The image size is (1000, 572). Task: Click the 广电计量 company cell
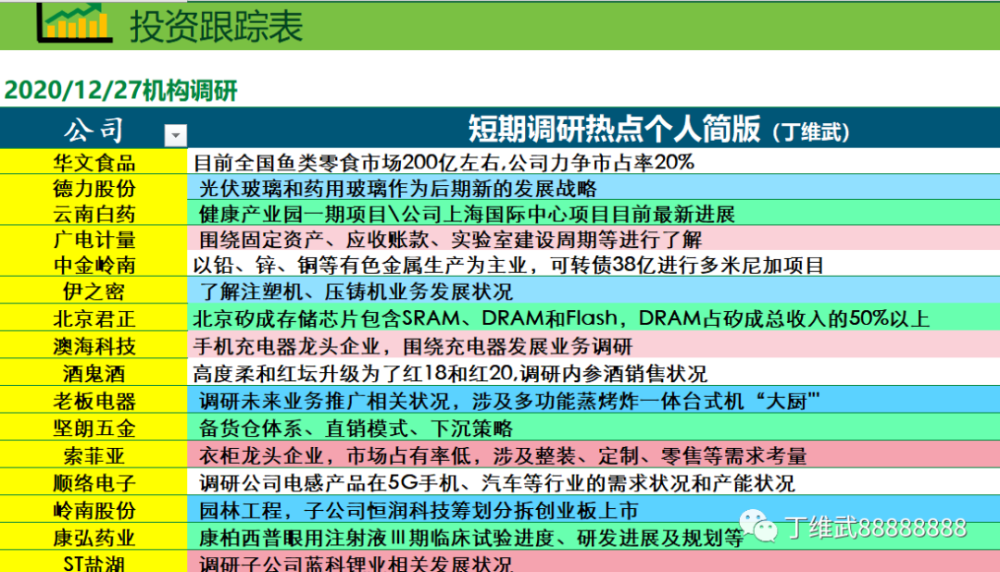click(94, 240)
